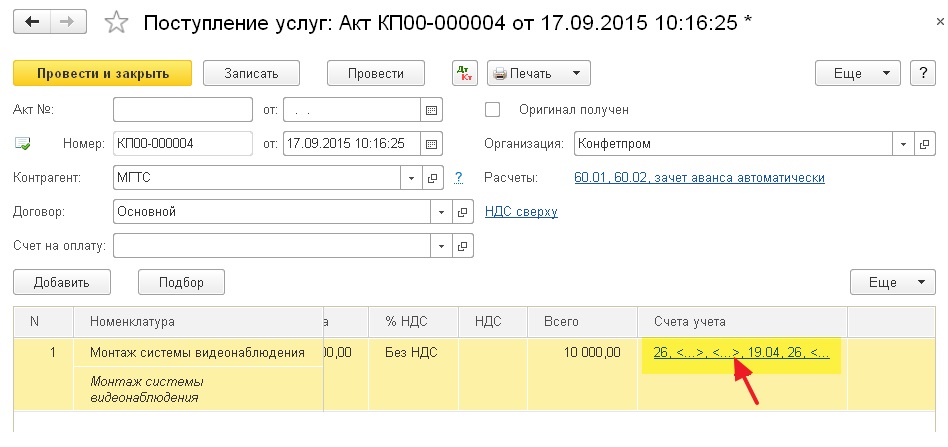Open Договор Основной record card

click(x=463, y=212)
